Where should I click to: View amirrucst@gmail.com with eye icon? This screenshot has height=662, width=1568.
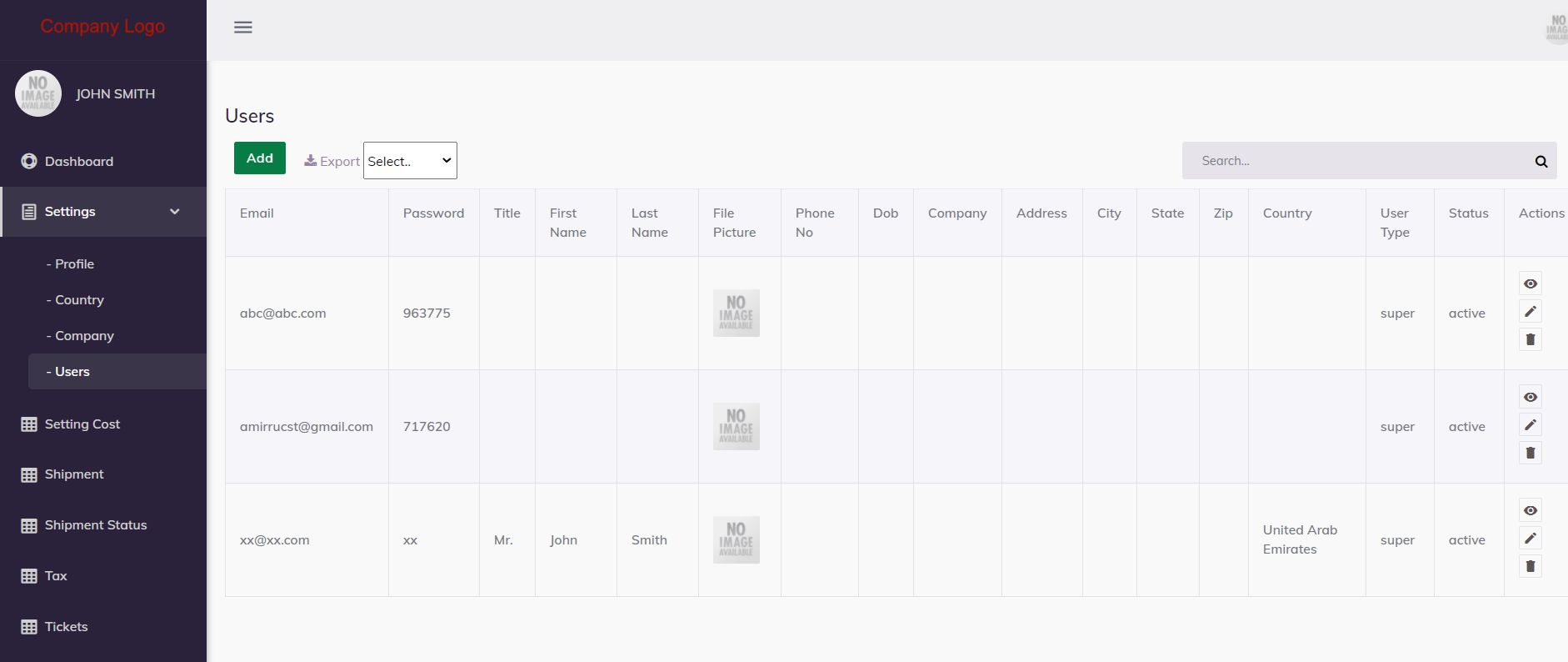coord(1530,397)
